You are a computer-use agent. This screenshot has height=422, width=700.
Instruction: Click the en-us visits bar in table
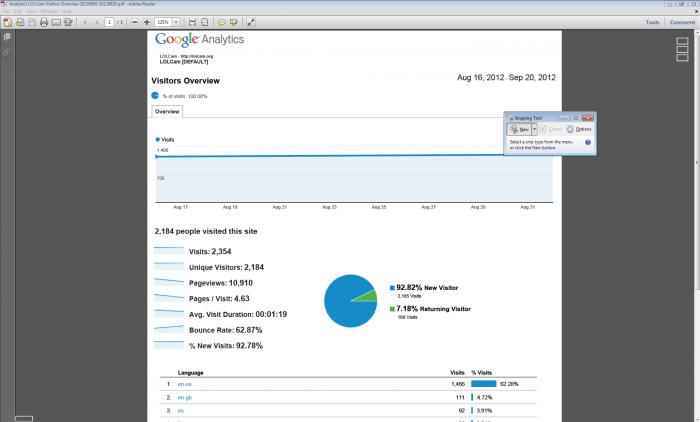pyautogui.click(x=484, y=384)
